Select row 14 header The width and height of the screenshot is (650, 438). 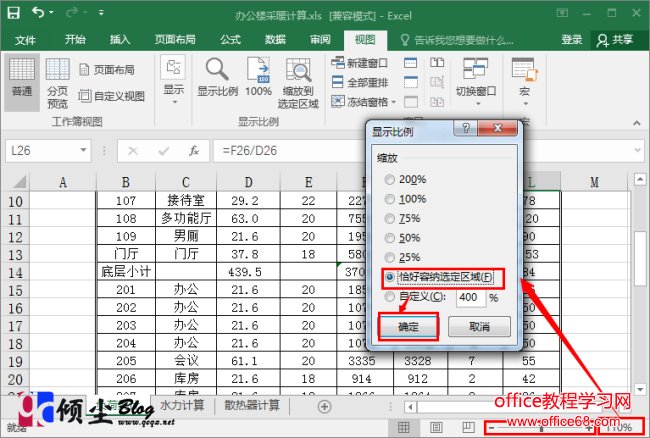pyautogui.click(x=15, y=272)
